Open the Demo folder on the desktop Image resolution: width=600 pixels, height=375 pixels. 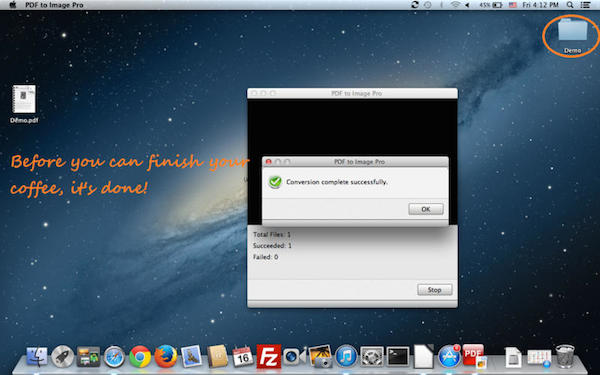click(572, 35)
